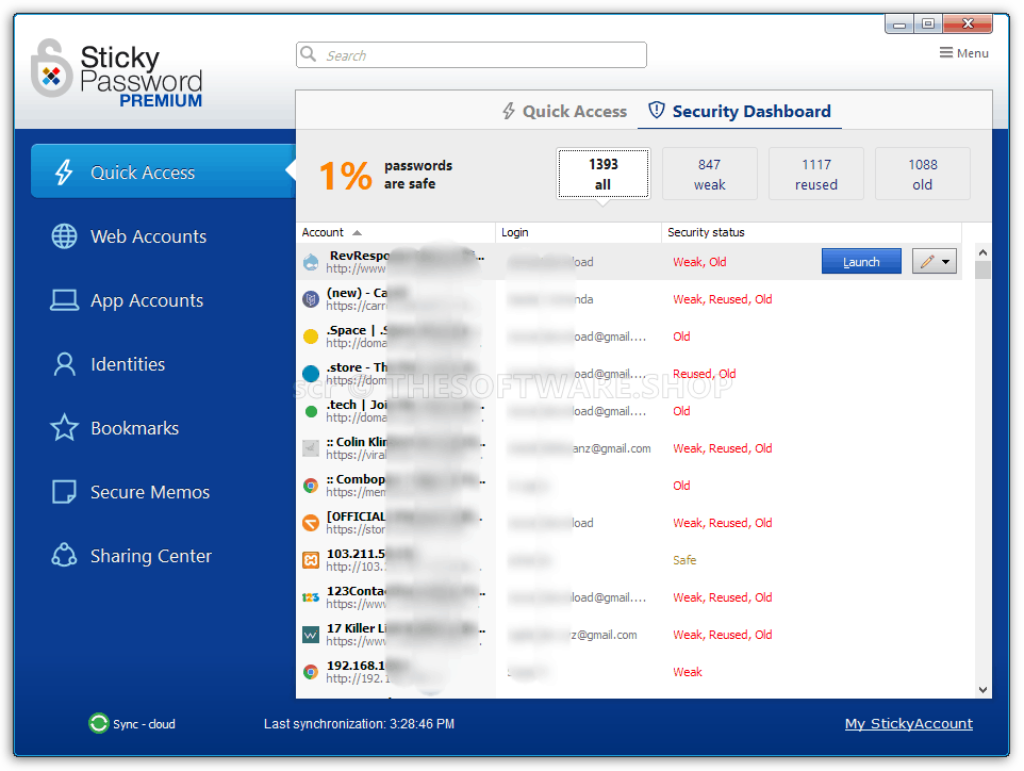Open Sharing Center section
1024x771 pixels.
pos(151,556)
